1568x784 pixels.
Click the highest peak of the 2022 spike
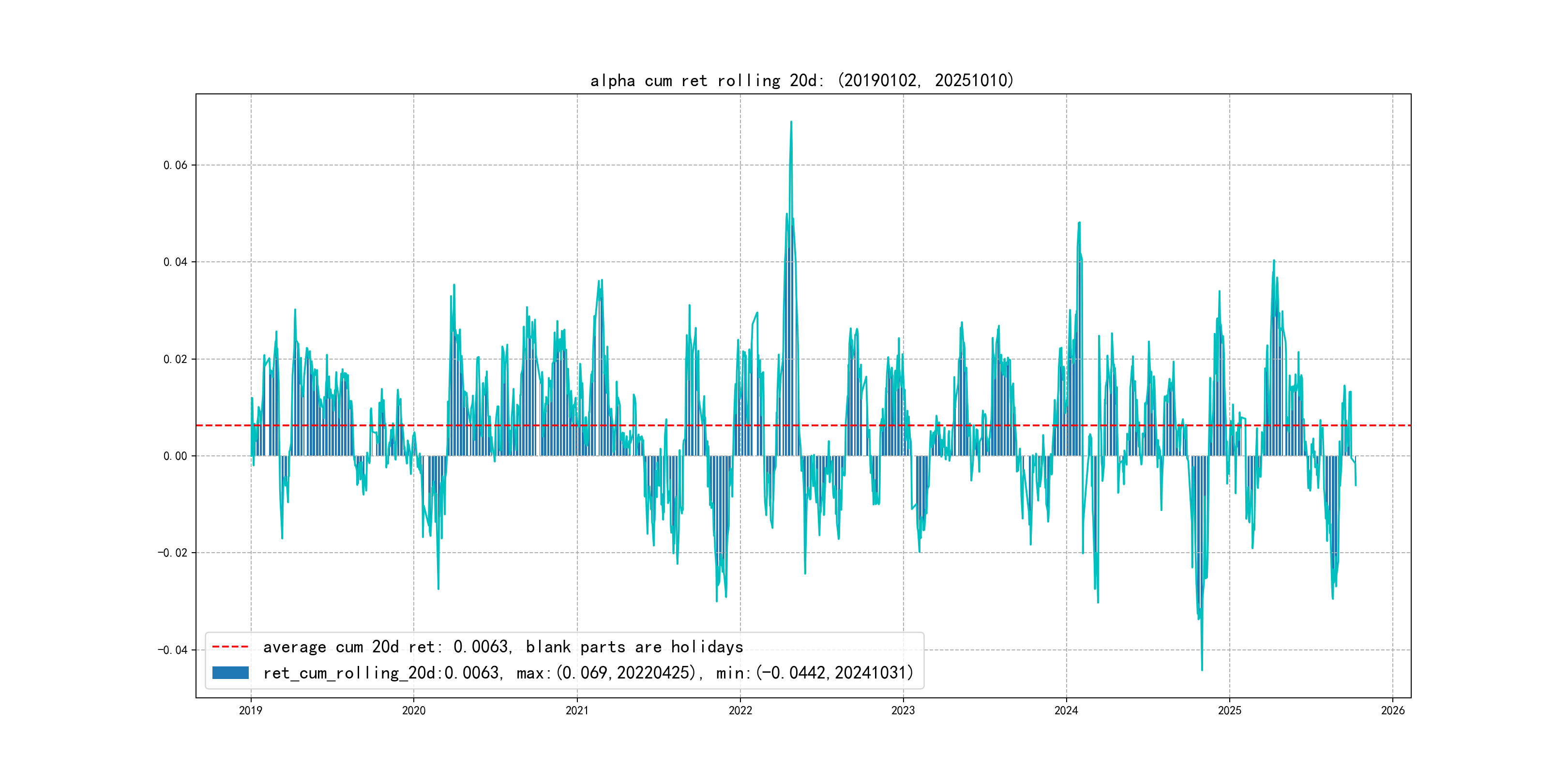coord(791,122)
